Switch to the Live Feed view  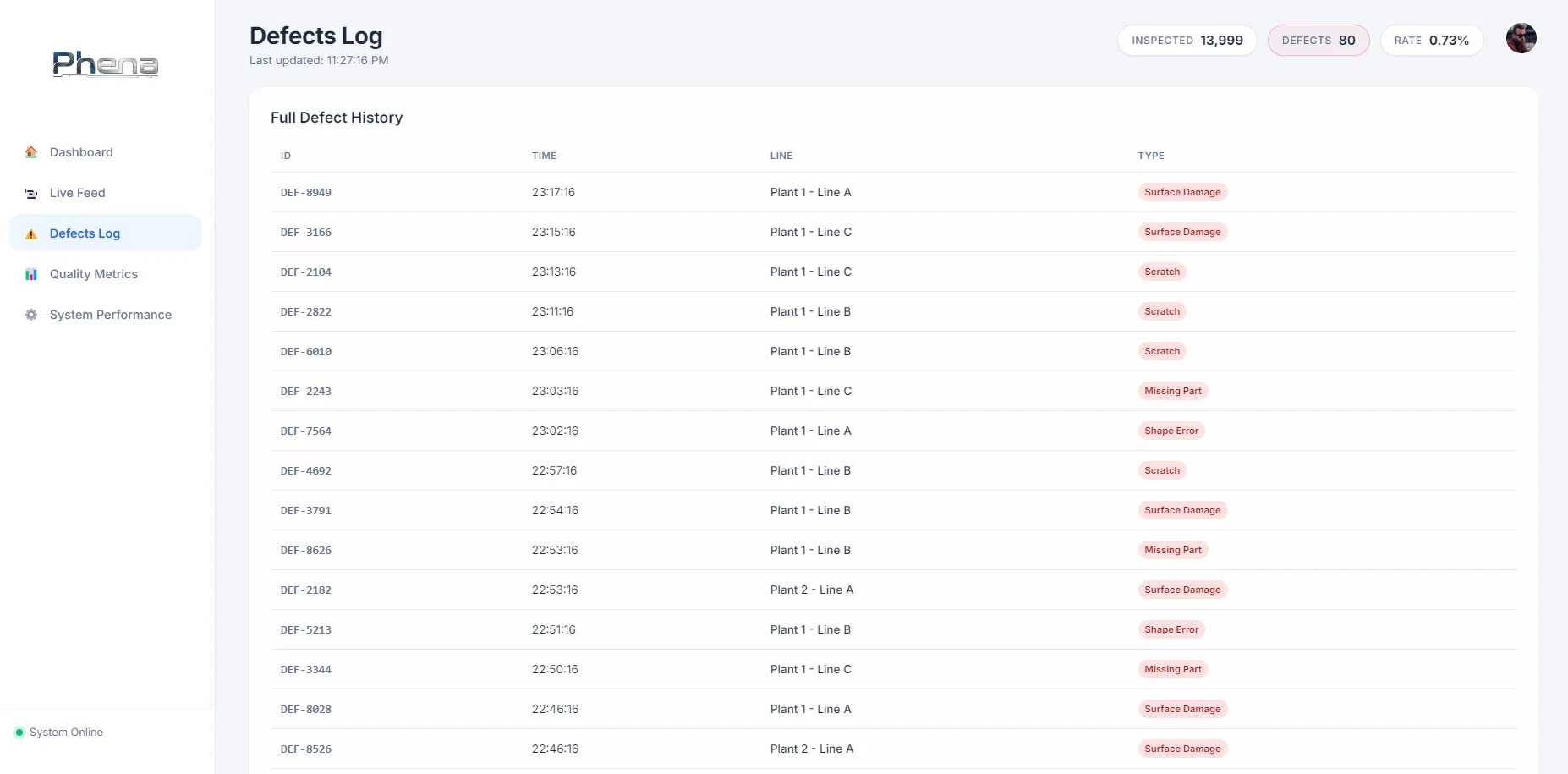77,193
